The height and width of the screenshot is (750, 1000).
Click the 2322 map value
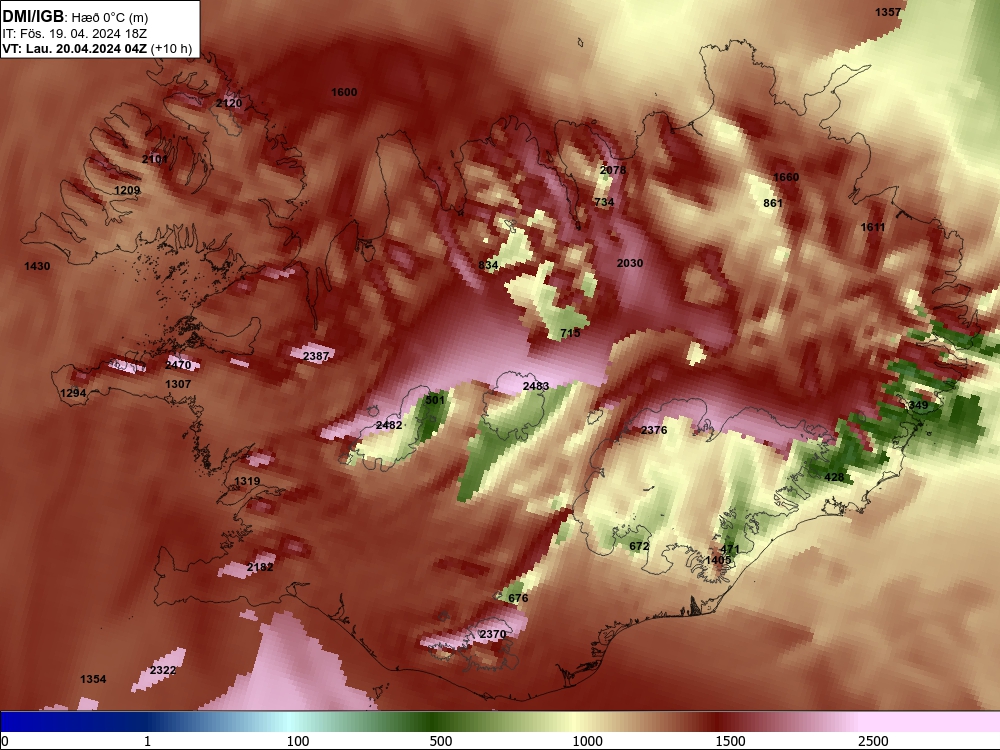(x=163, y=670)
